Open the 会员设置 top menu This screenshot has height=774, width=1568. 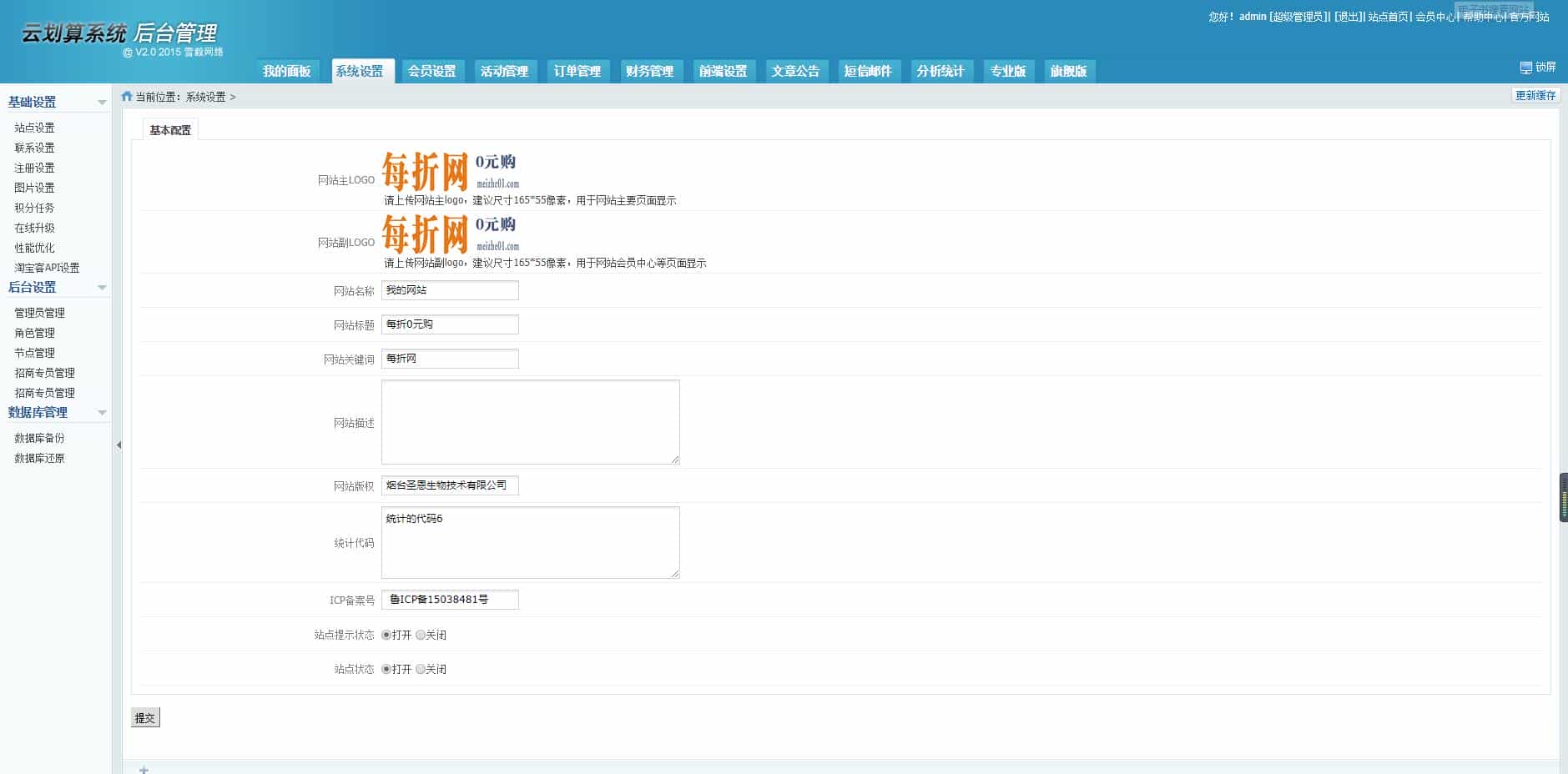(x=431, y=71)
